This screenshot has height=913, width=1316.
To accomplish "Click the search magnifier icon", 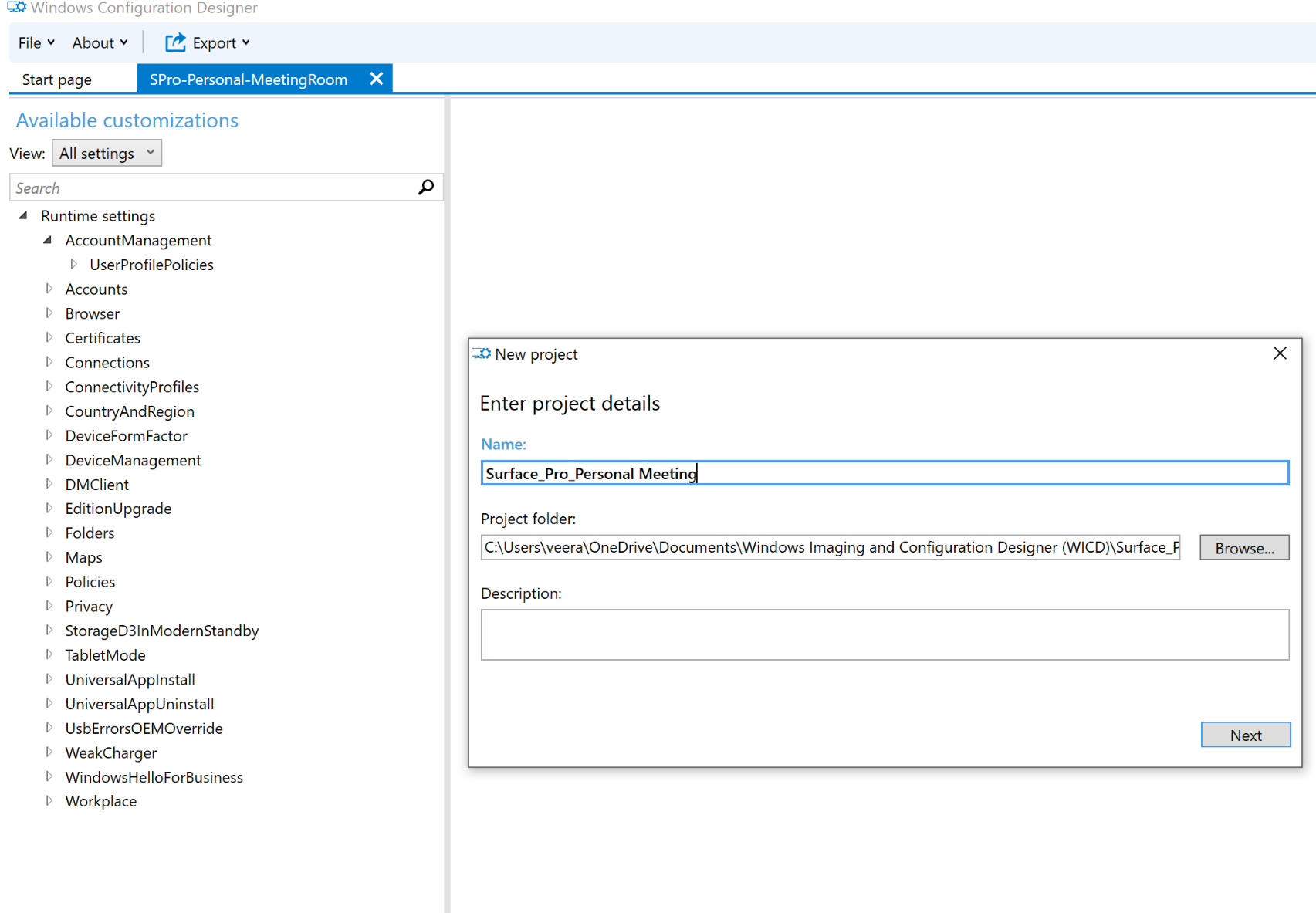I will [426, 188].
